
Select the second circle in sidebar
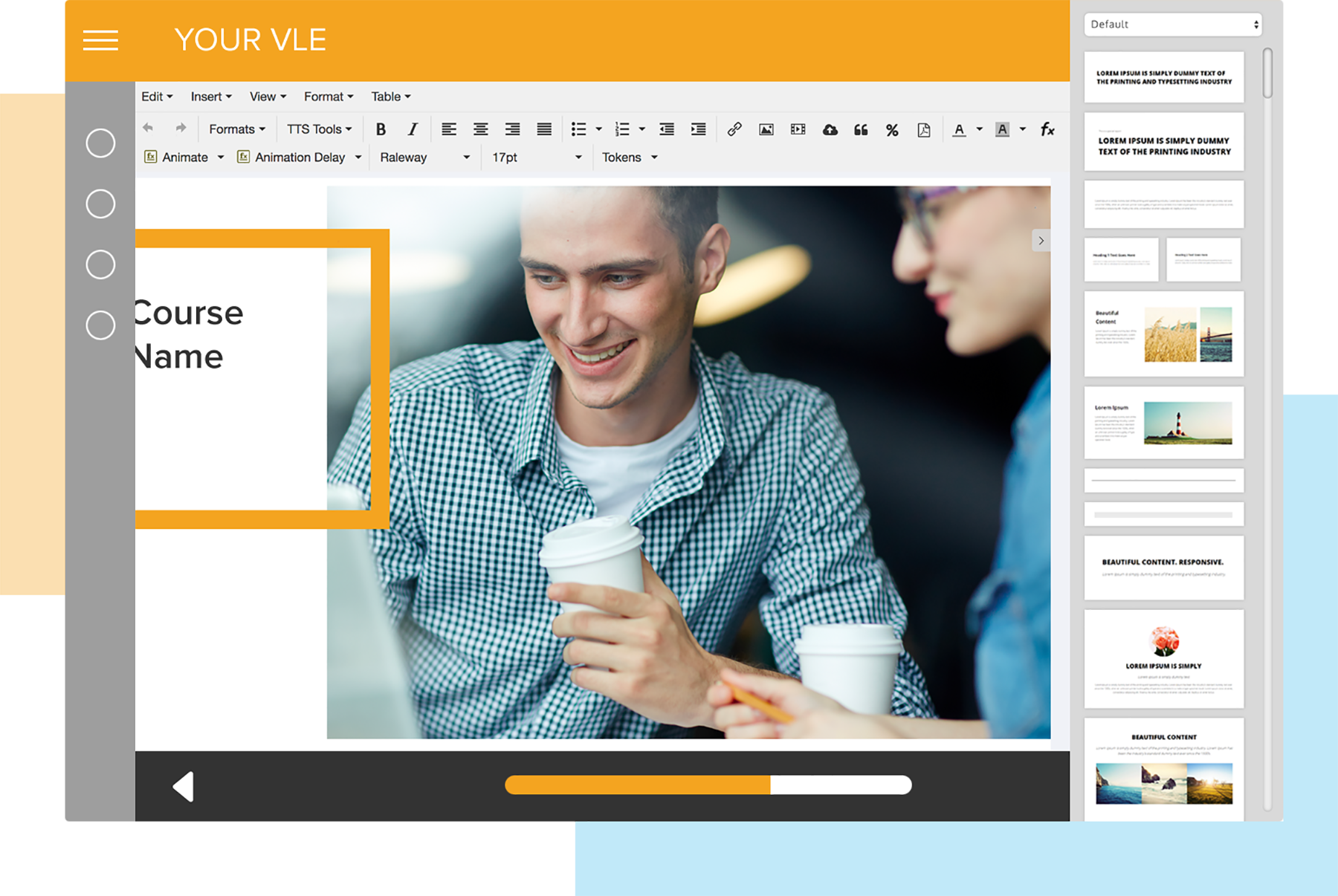[x=100, y=204]
